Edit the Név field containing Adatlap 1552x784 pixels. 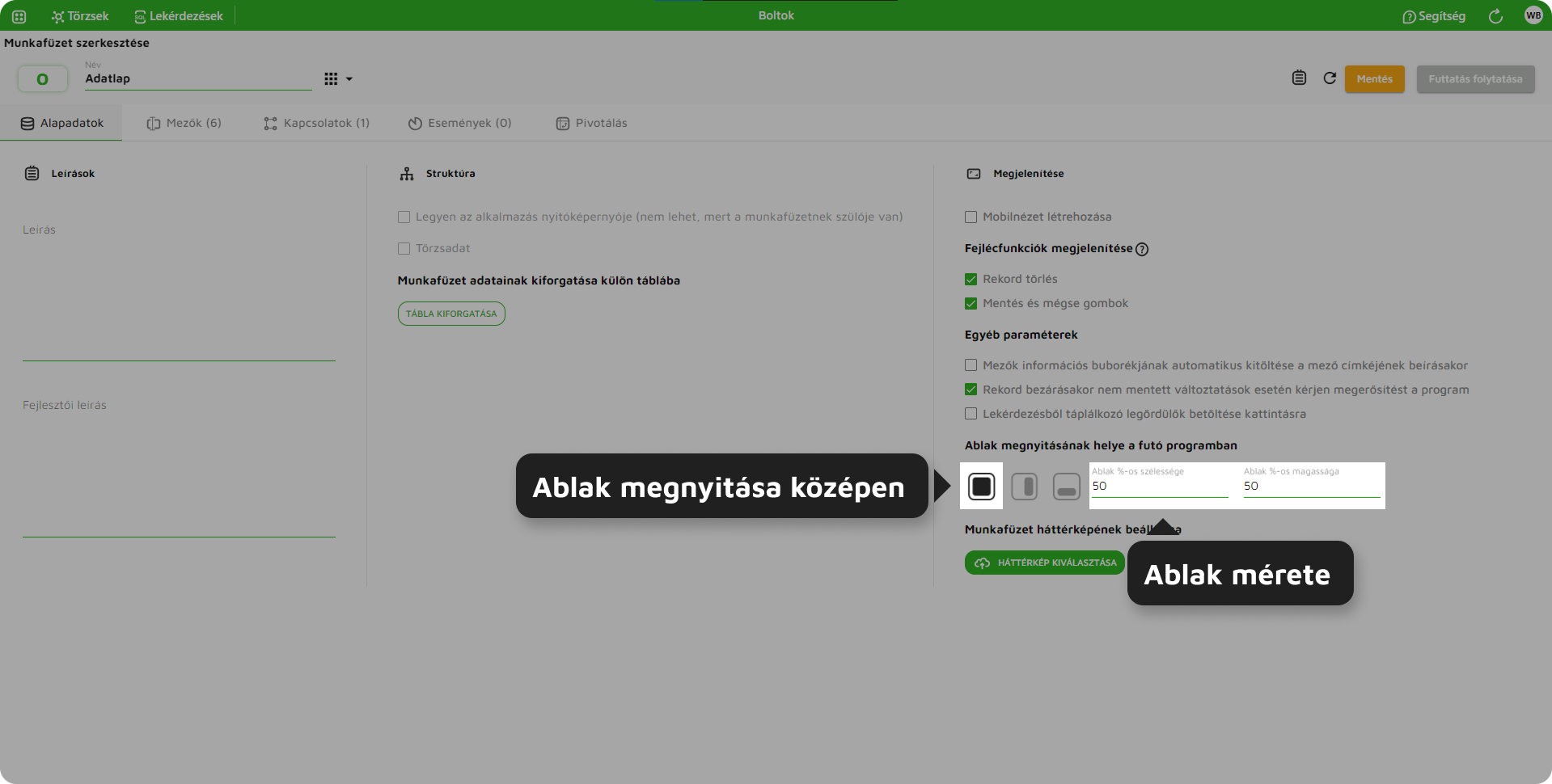click(x=198, y=78)
